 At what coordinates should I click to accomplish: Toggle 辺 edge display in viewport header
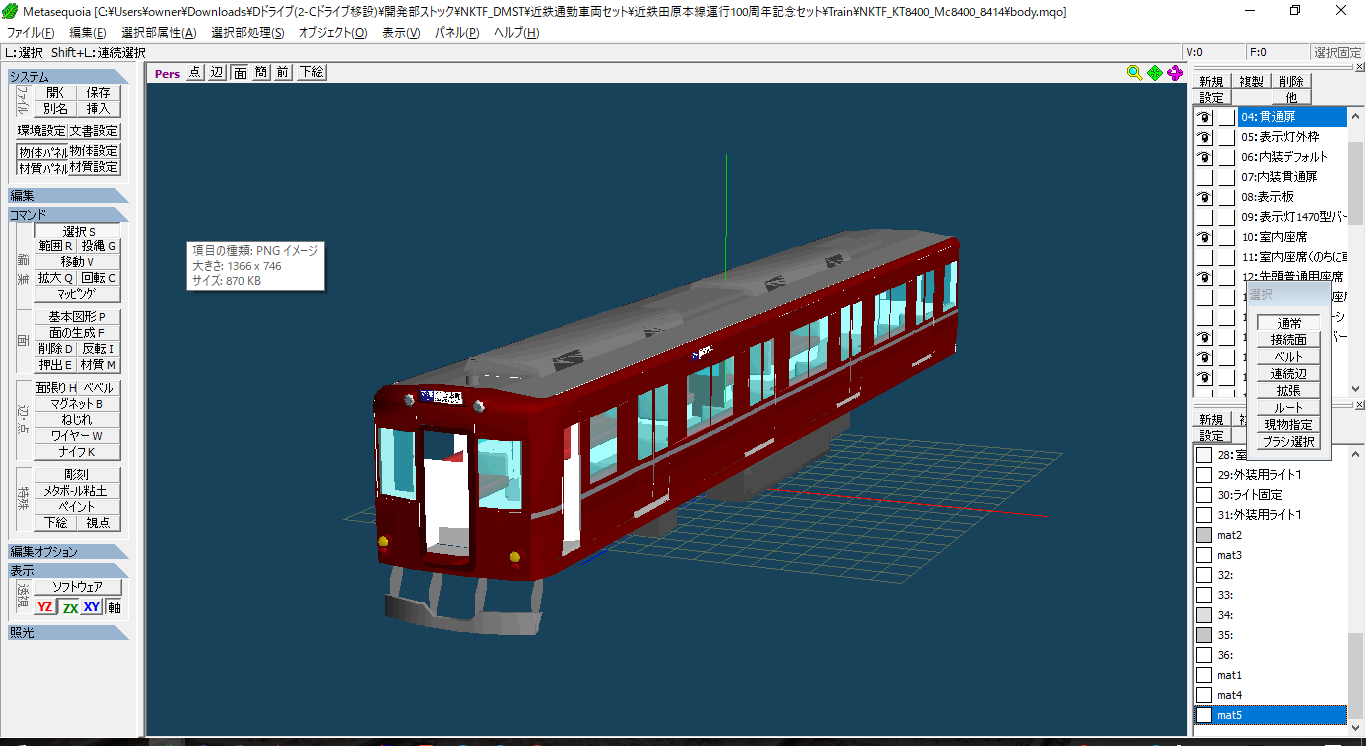point(217,72)
